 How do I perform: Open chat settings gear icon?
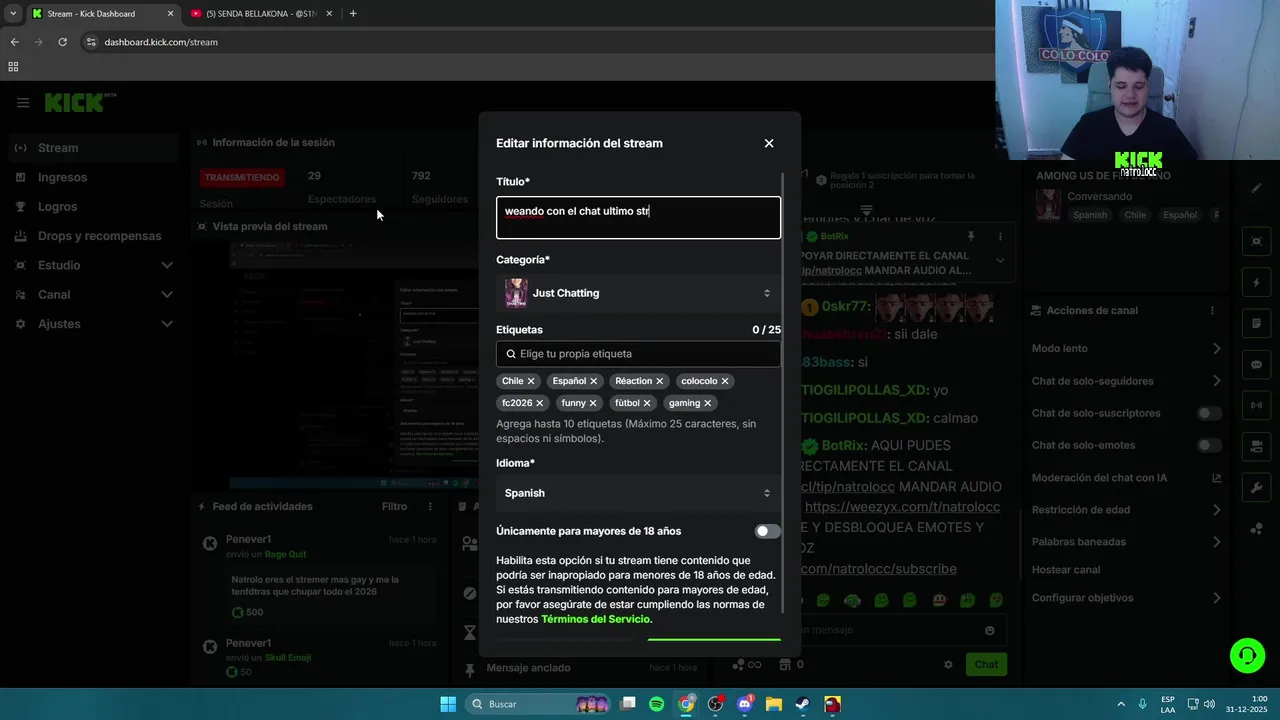pos(949,665)
